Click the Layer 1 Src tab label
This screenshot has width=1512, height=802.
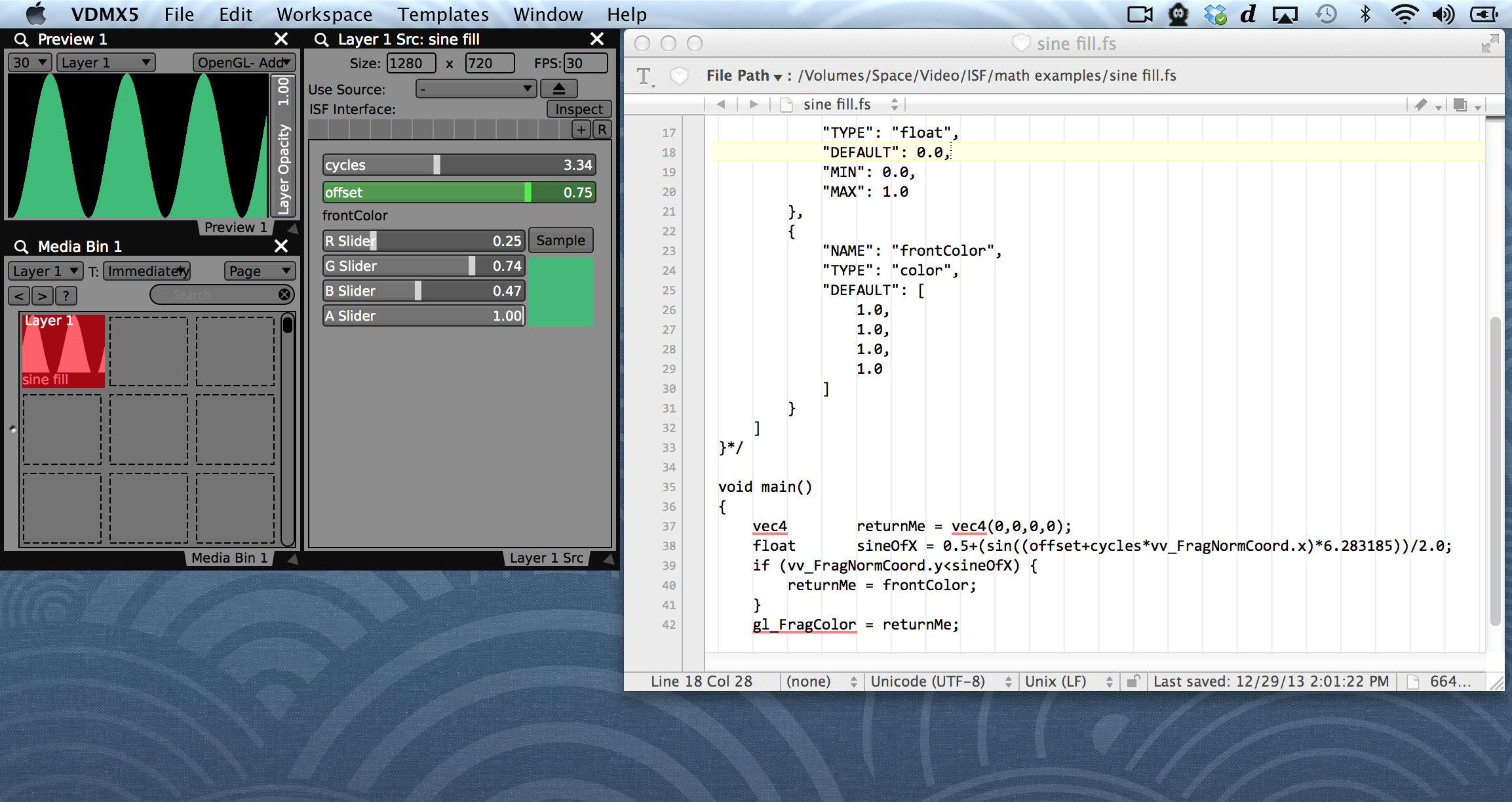tap(546, 558)
